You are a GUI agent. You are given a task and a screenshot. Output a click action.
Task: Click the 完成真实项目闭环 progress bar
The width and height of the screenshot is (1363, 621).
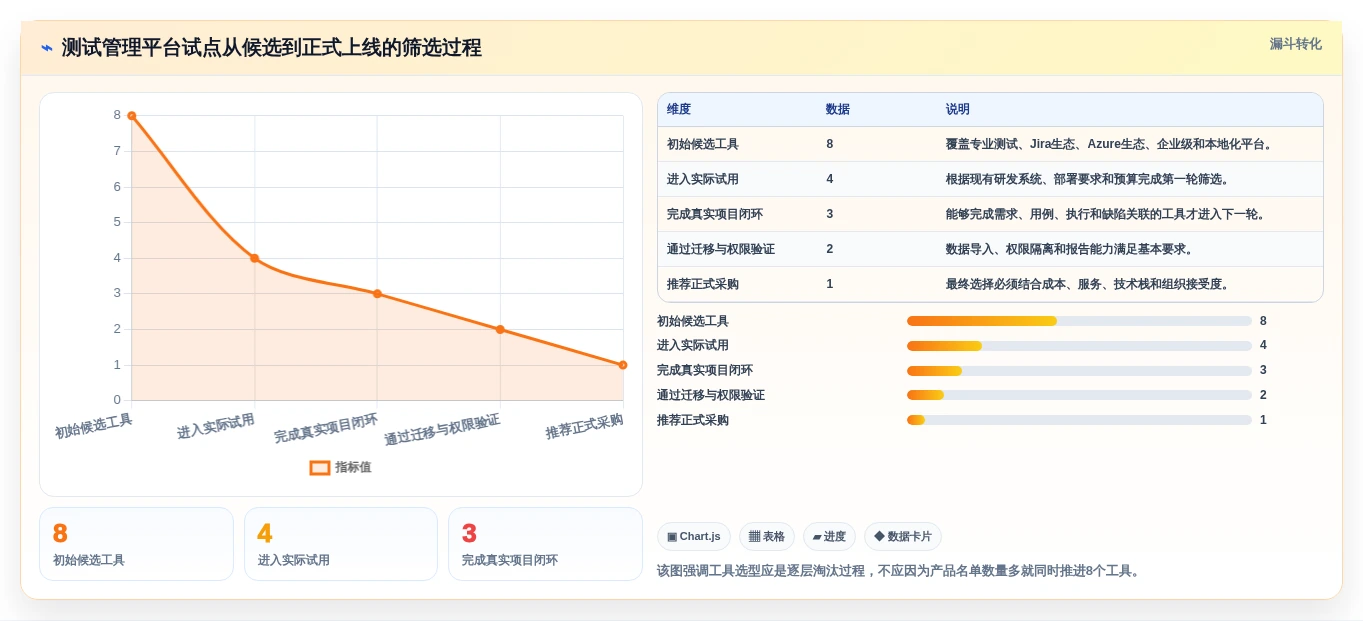click(1079, 371)
